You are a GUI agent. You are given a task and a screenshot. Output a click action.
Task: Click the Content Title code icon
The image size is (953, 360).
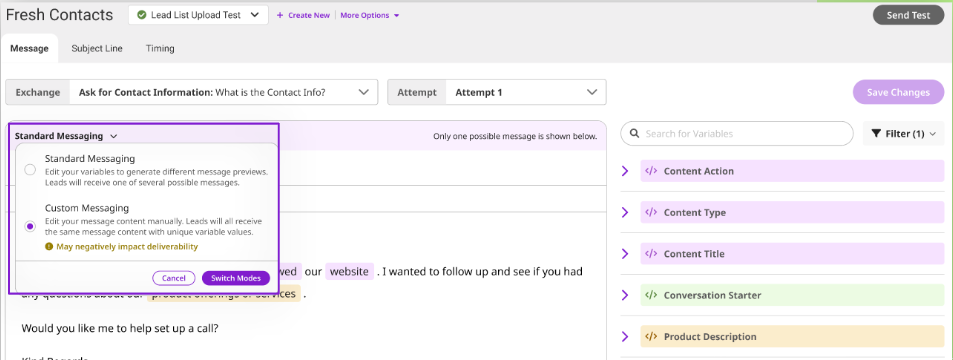coord(651,254)
